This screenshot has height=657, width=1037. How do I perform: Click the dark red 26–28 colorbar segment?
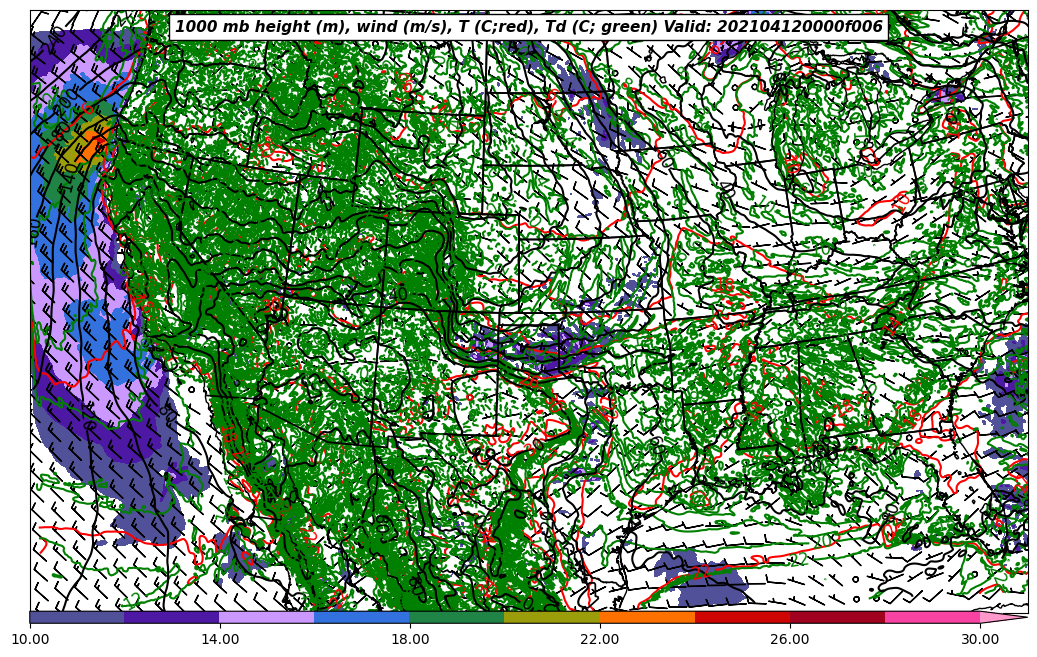tap(837, 617)
